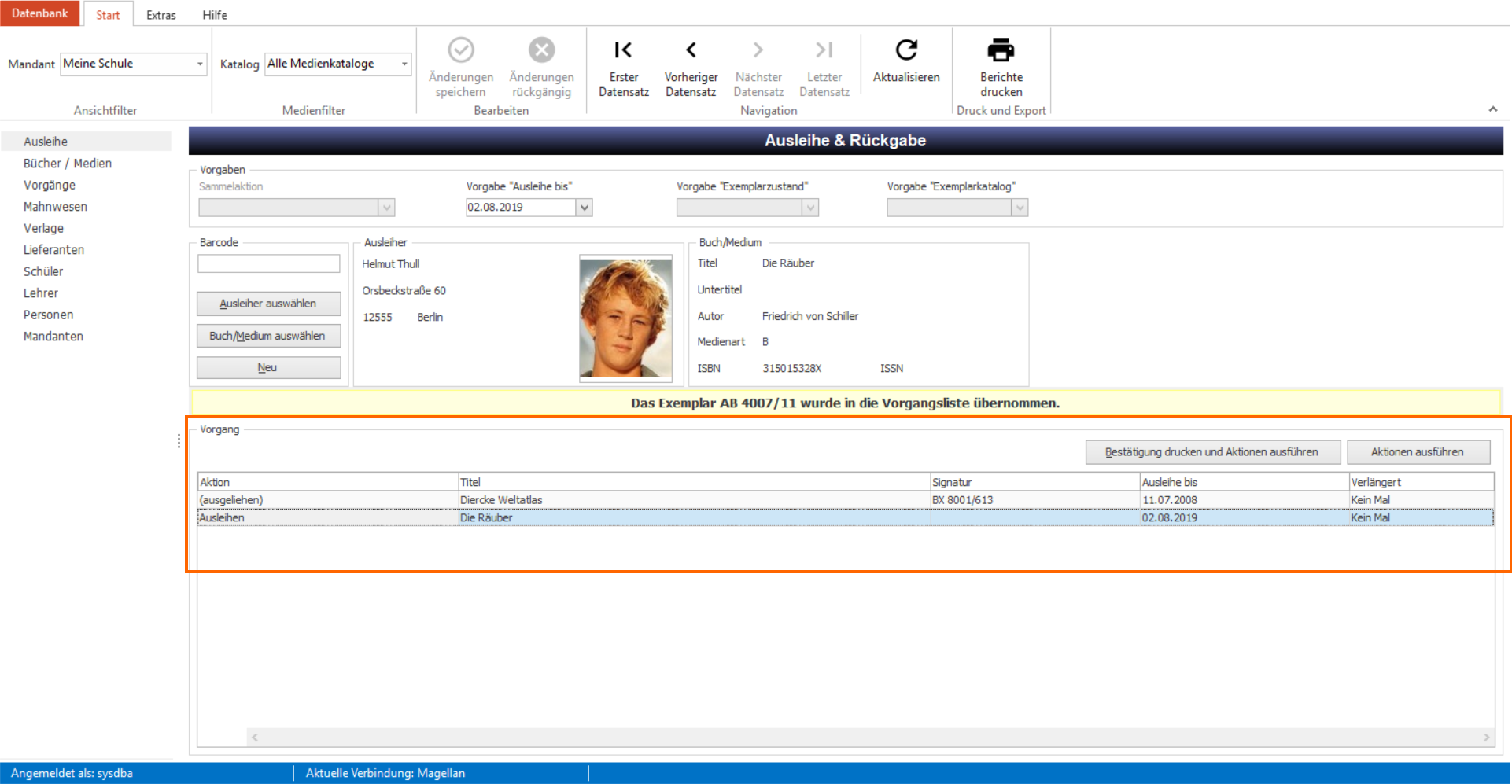
Task: Open the Mandant dropdown Meine Schule
Action: 134,64
